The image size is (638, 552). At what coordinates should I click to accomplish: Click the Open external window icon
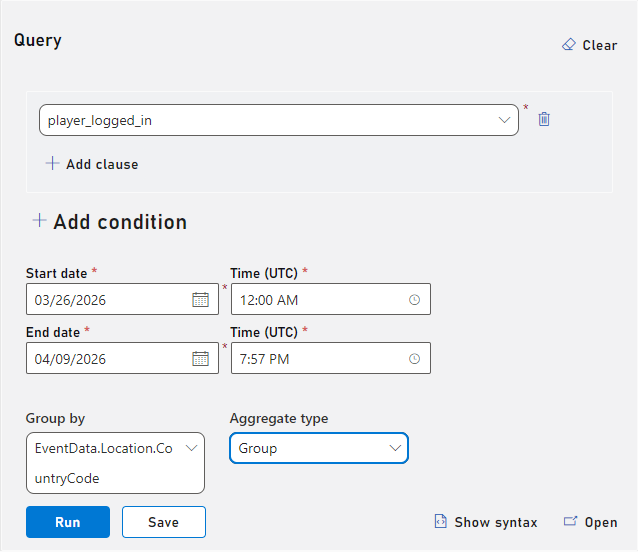(x=570, y=521)
